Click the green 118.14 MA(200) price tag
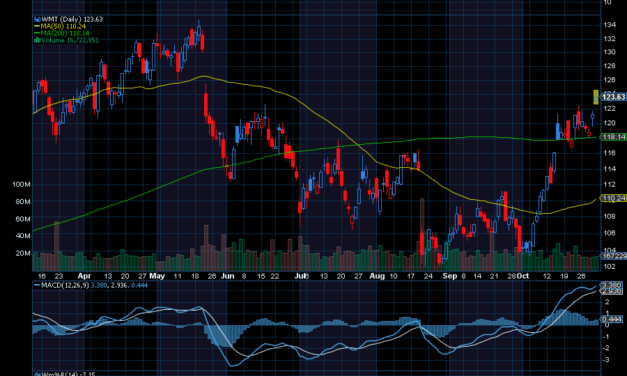This screenshot has width=627, height=376. [x=613, y=137]
